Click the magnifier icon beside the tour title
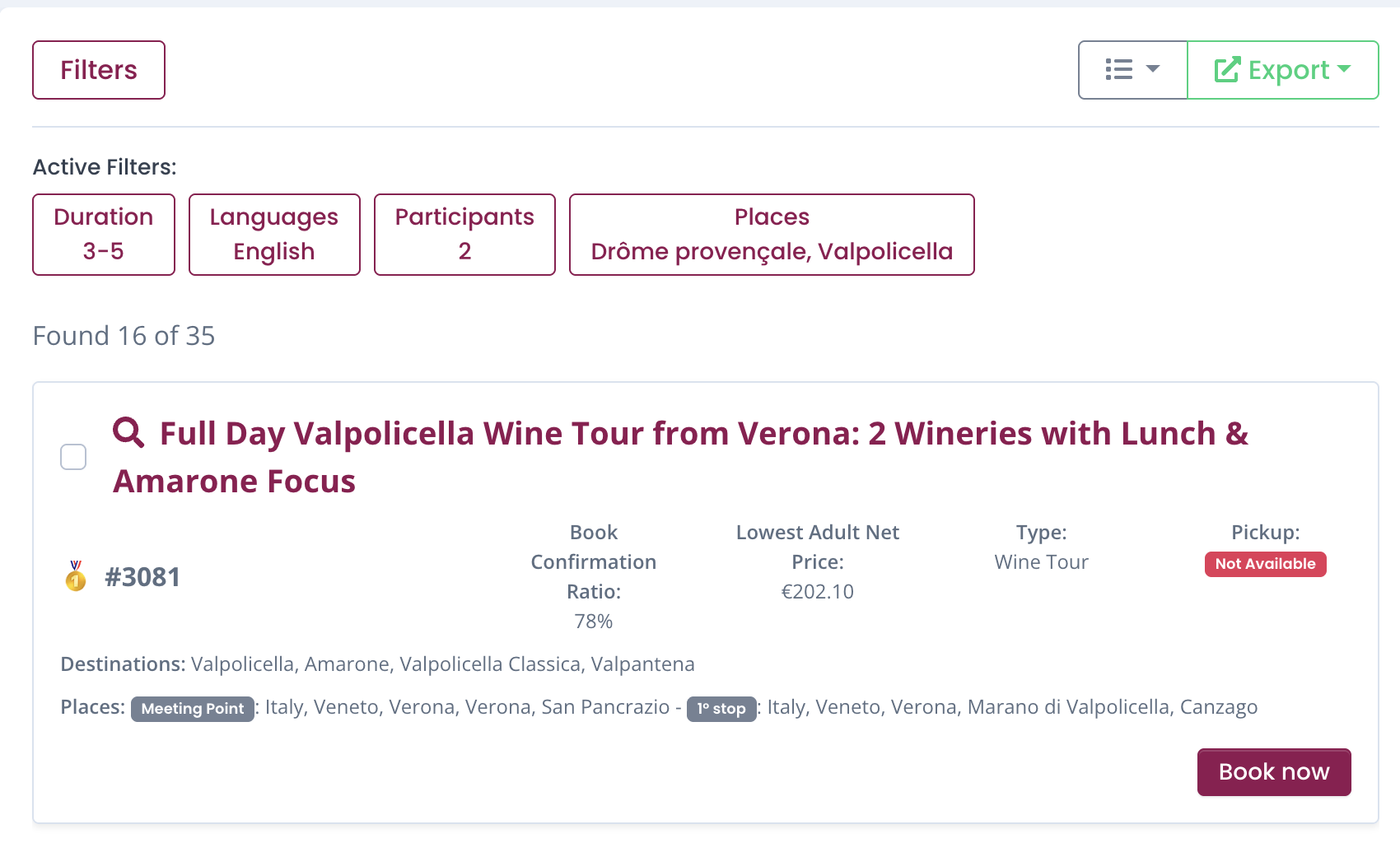Screen dimensions: 1400x843 pos(128,432)
